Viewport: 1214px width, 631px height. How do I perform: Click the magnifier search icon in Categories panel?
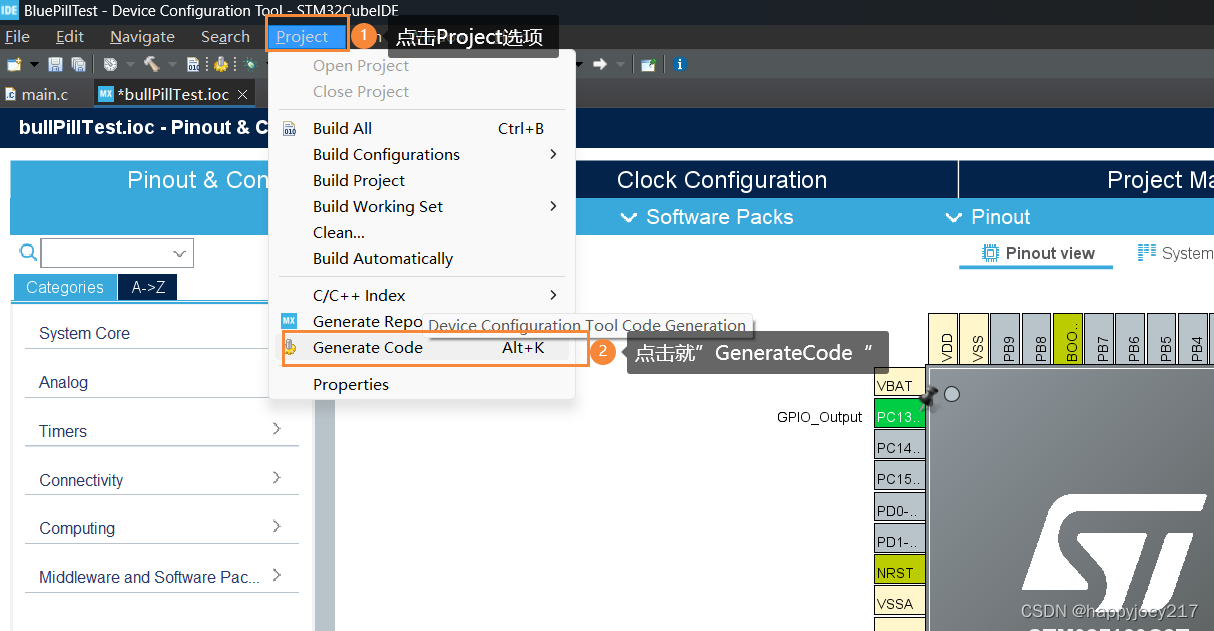[x=28, y=252]
